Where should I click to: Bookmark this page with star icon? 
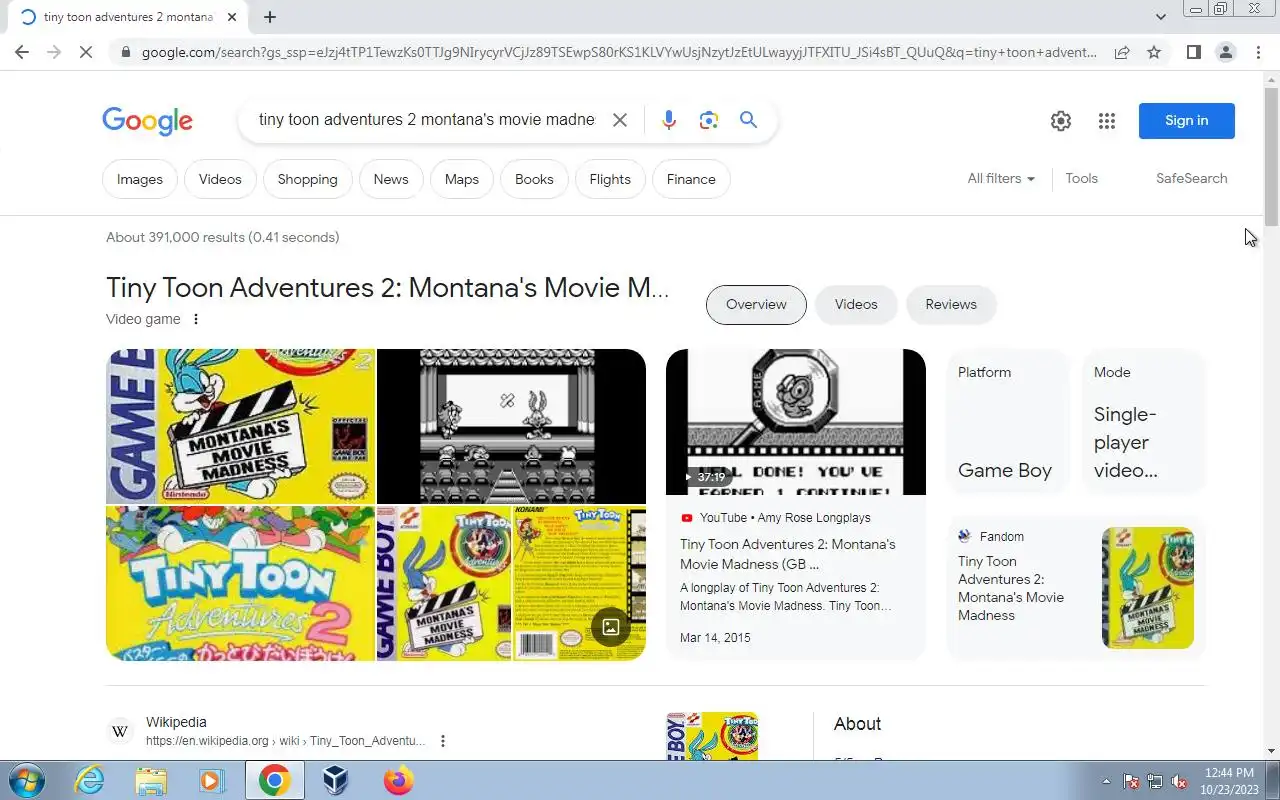(1154, 52)
